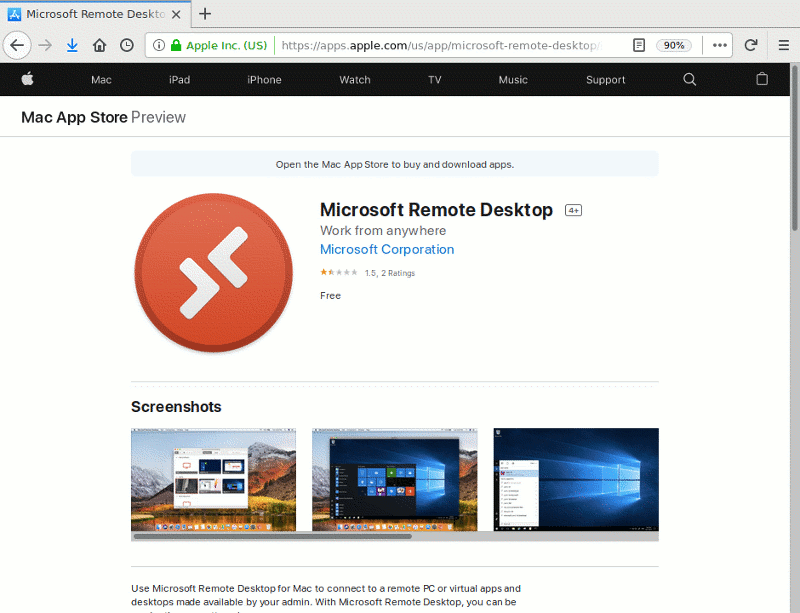This screenshot has height=613, width=800.
Task: Go back to previous page
Action: tap(17, 45)
